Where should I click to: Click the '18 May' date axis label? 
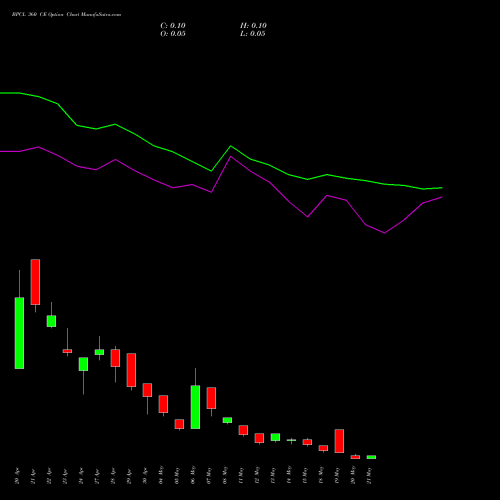pyautogui.click(x=321, y=475)
